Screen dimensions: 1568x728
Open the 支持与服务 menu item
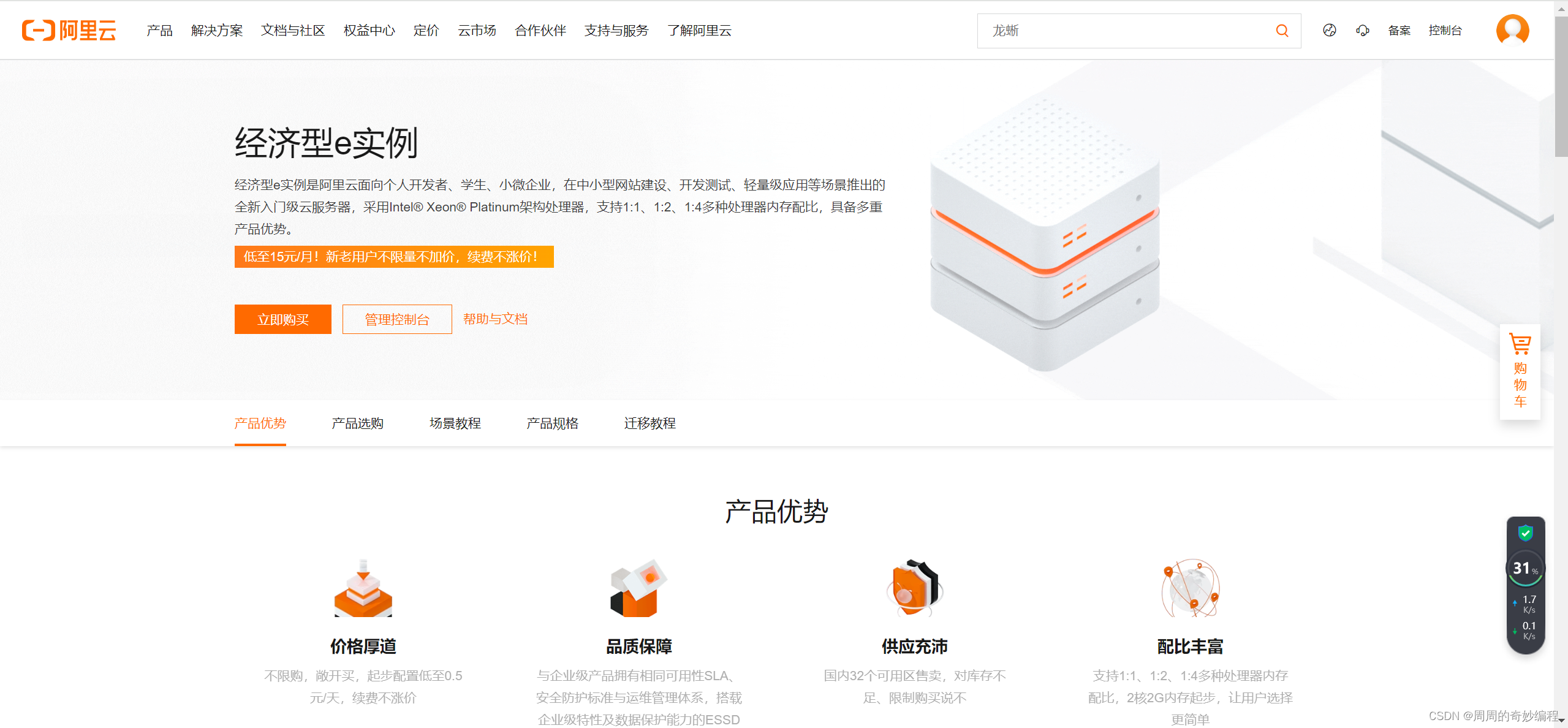[x=616, y=30]
